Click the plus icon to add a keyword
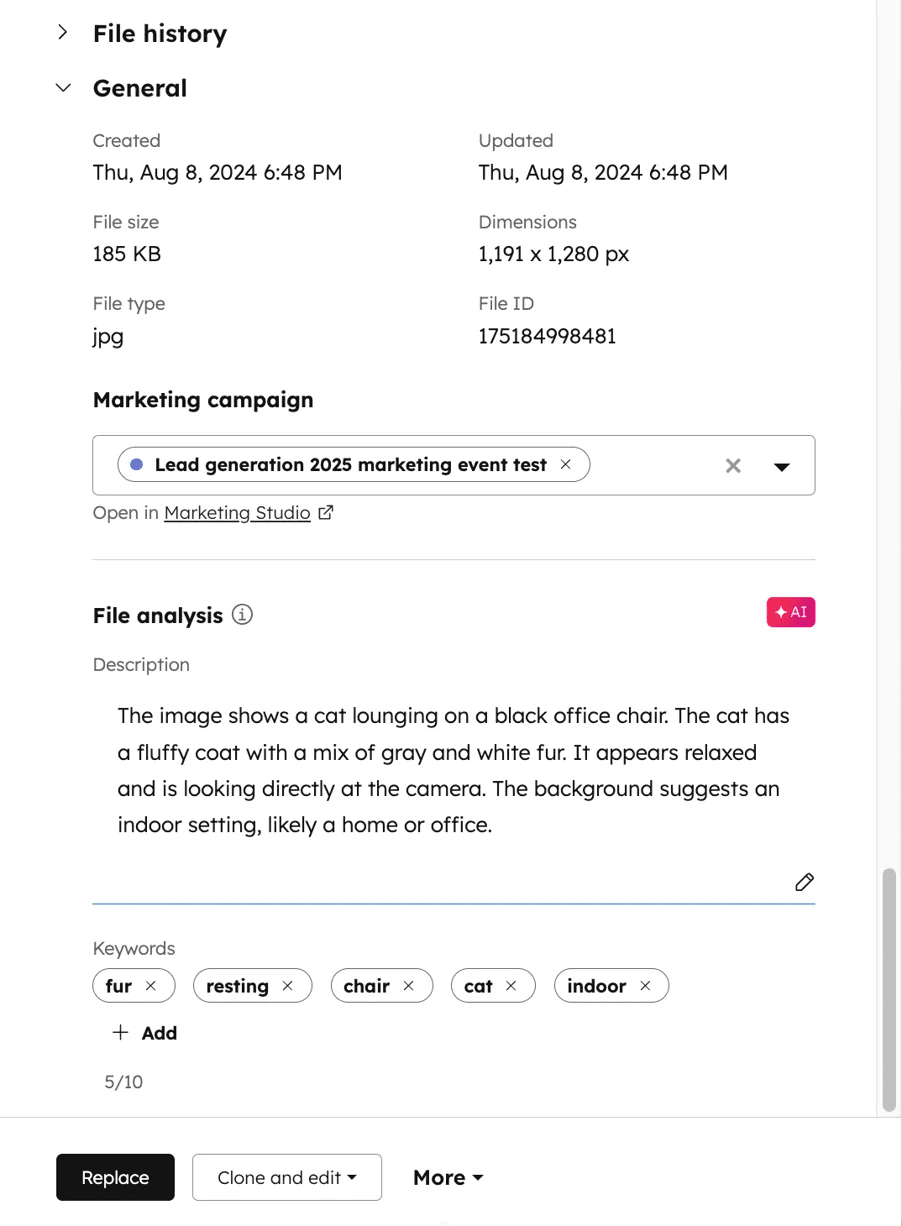The image size is (902, 1226). click(120, 1032)
